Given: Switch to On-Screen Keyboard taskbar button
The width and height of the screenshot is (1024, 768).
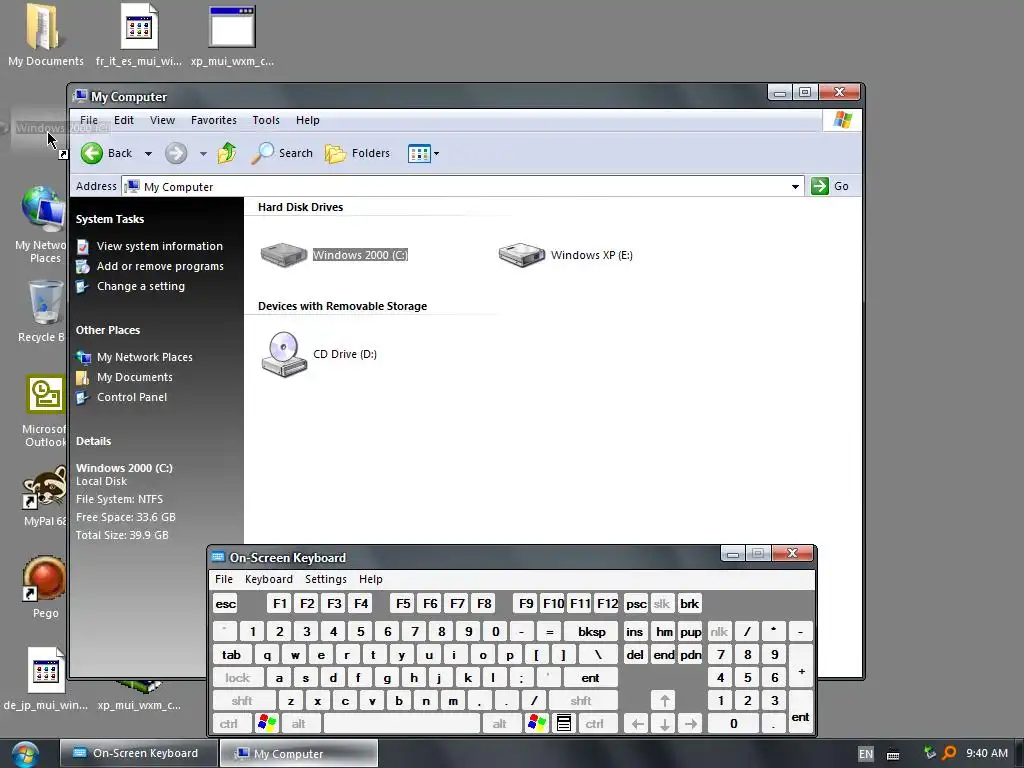Looking at the screenshot, I should click(138, 753).
